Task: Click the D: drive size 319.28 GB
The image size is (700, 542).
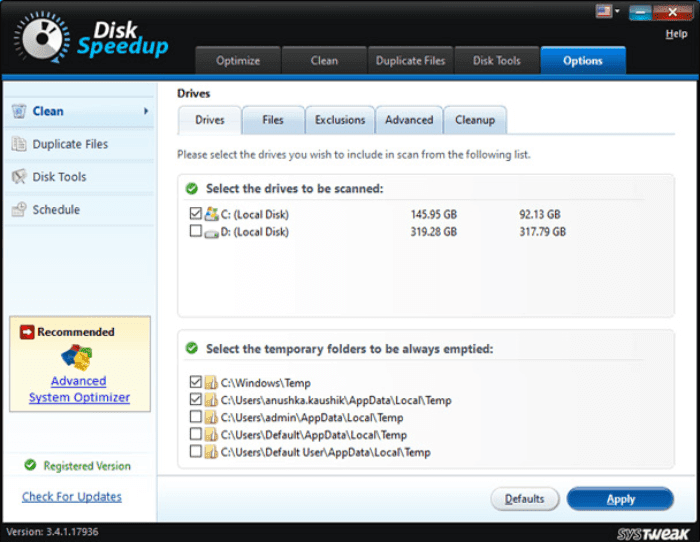Action: pos(433,232)
